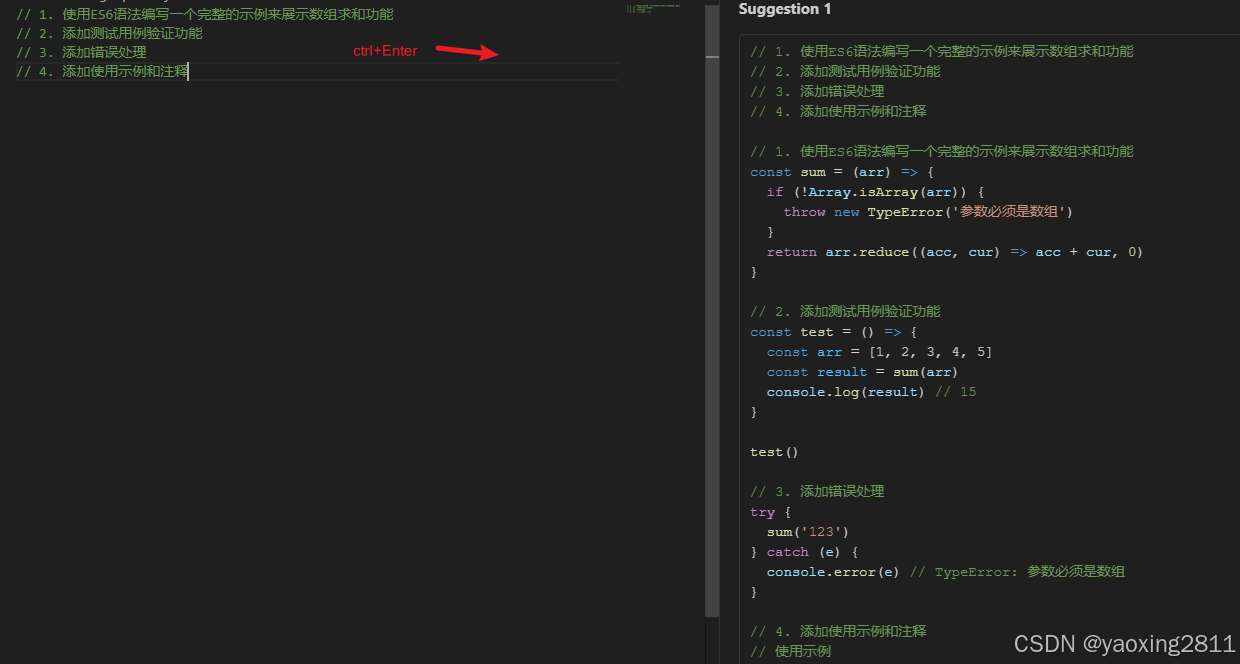Click the '// 使用示例' comment line
The height and width of the screenshot is (664, 1240).
[791, 651]
